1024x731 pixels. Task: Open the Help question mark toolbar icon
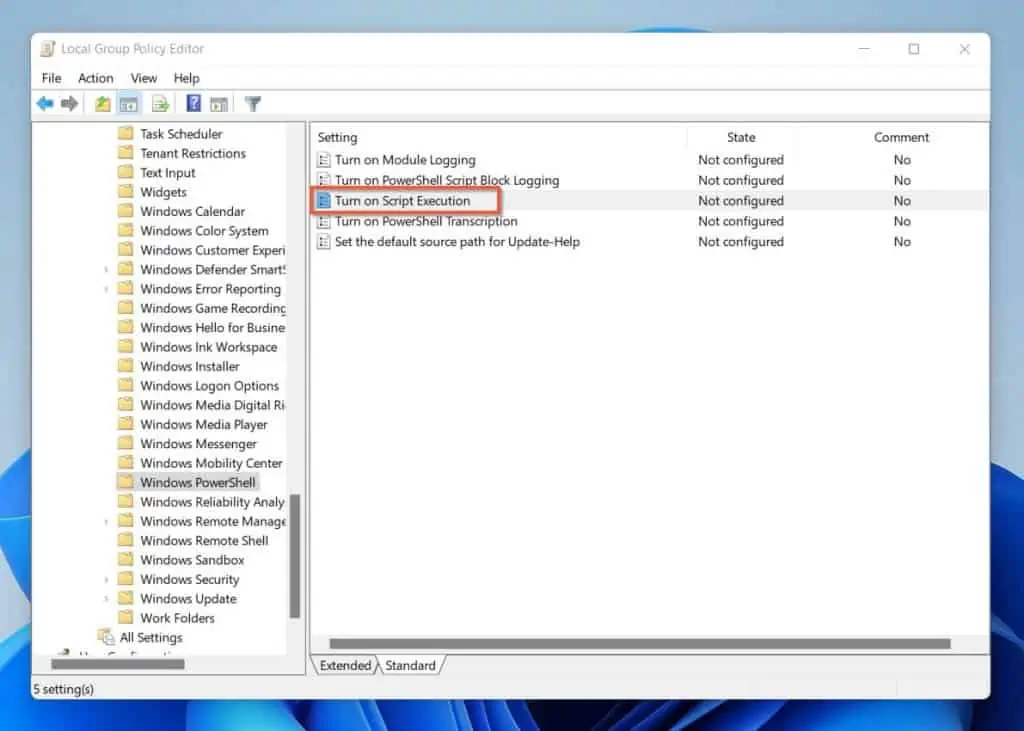[193, 103]
